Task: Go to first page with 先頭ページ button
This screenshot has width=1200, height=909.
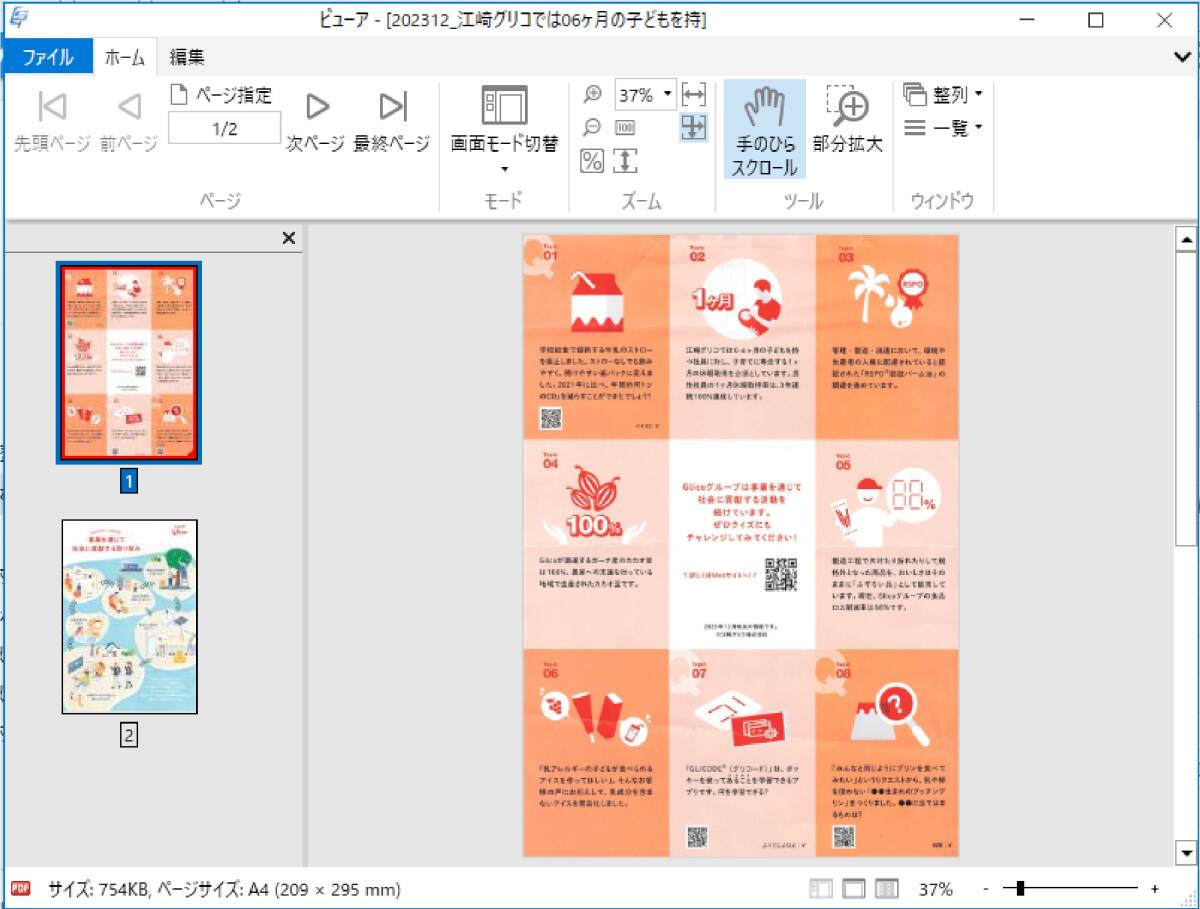Action: point(52,121)
